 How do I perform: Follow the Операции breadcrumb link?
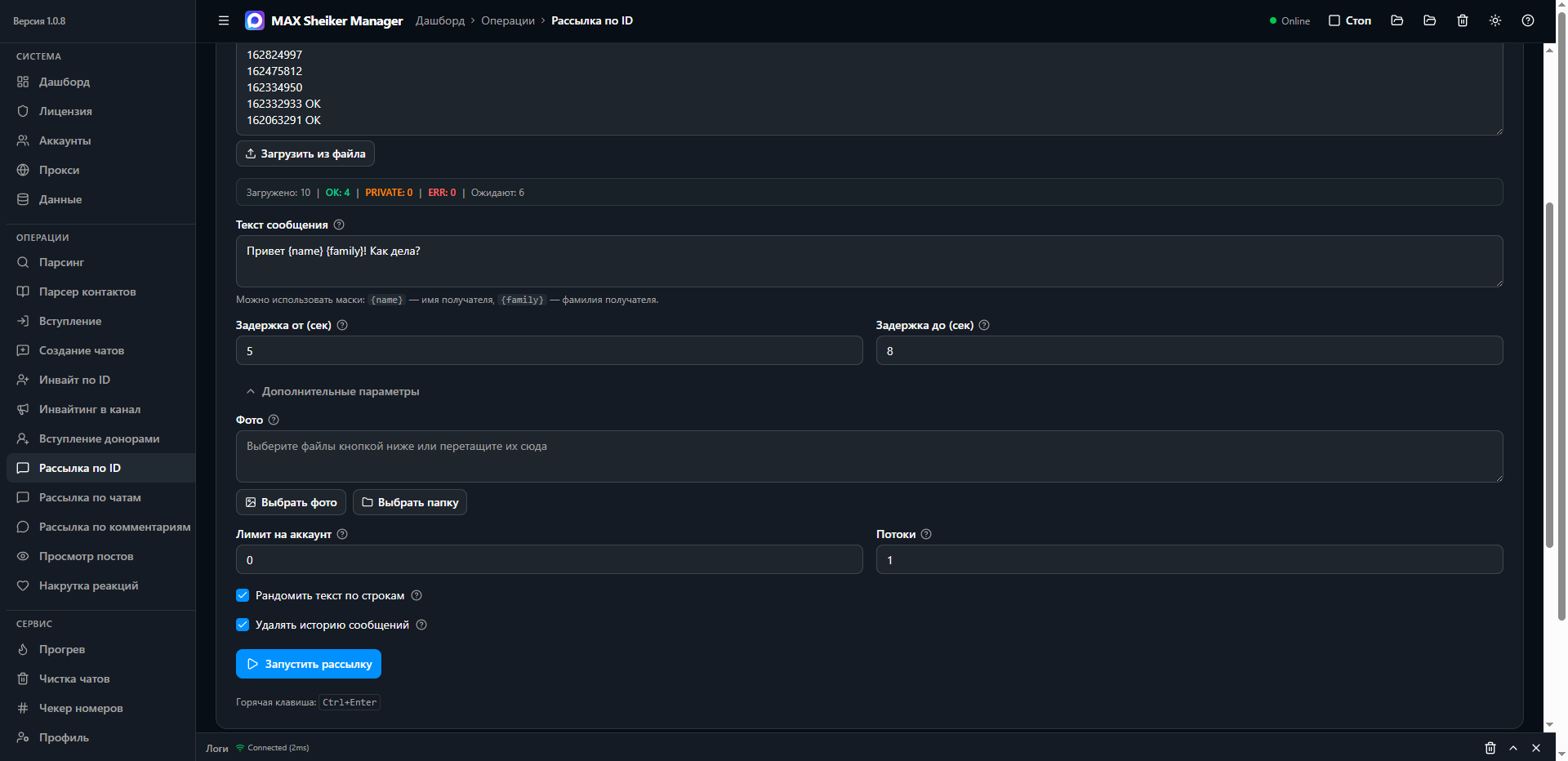[x=508, y=20]
